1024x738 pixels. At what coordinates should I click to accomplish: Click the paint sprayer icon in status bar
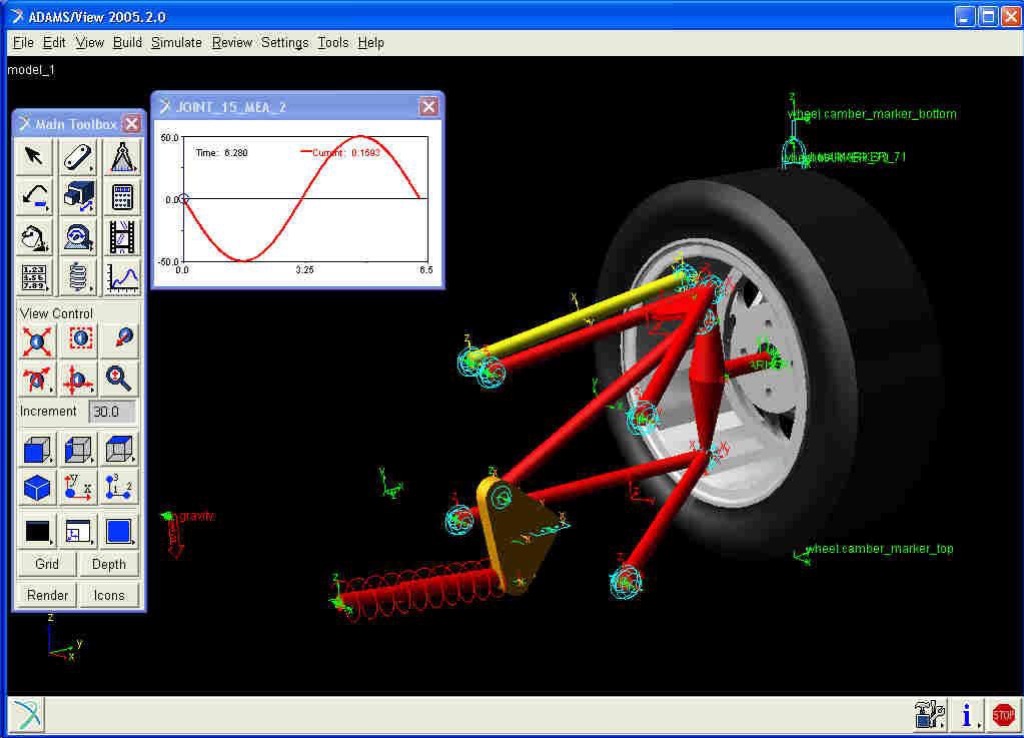click(929, 715)
